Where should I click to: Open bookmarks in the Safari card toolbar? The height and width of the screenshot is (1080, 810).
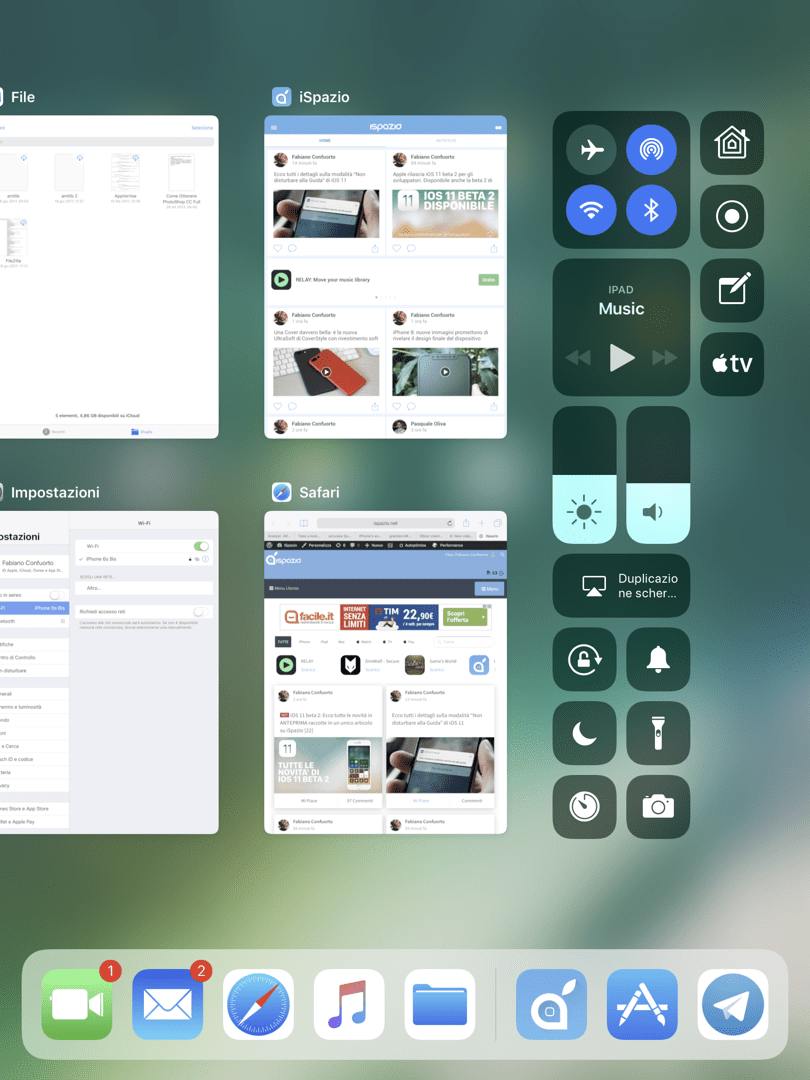tap(304, 523)
